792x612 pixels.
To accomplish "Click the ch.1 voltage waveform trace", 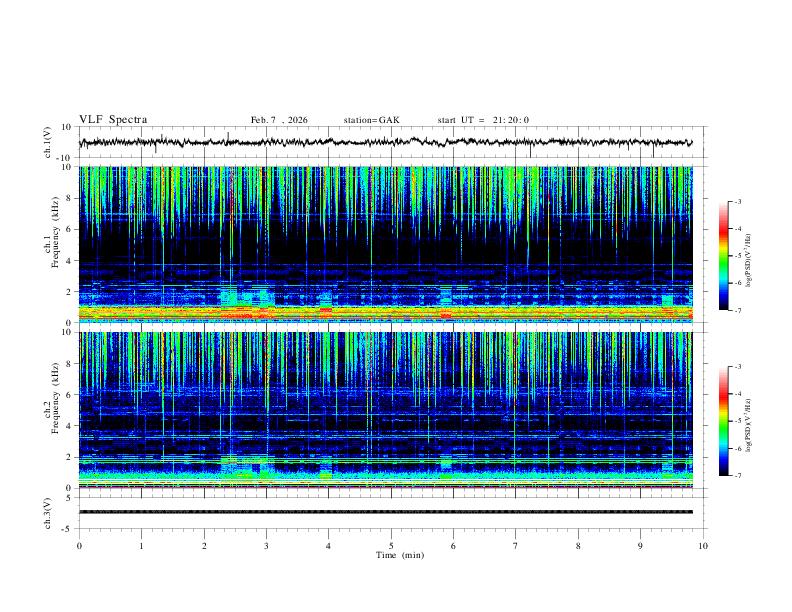I will (385, 142).
